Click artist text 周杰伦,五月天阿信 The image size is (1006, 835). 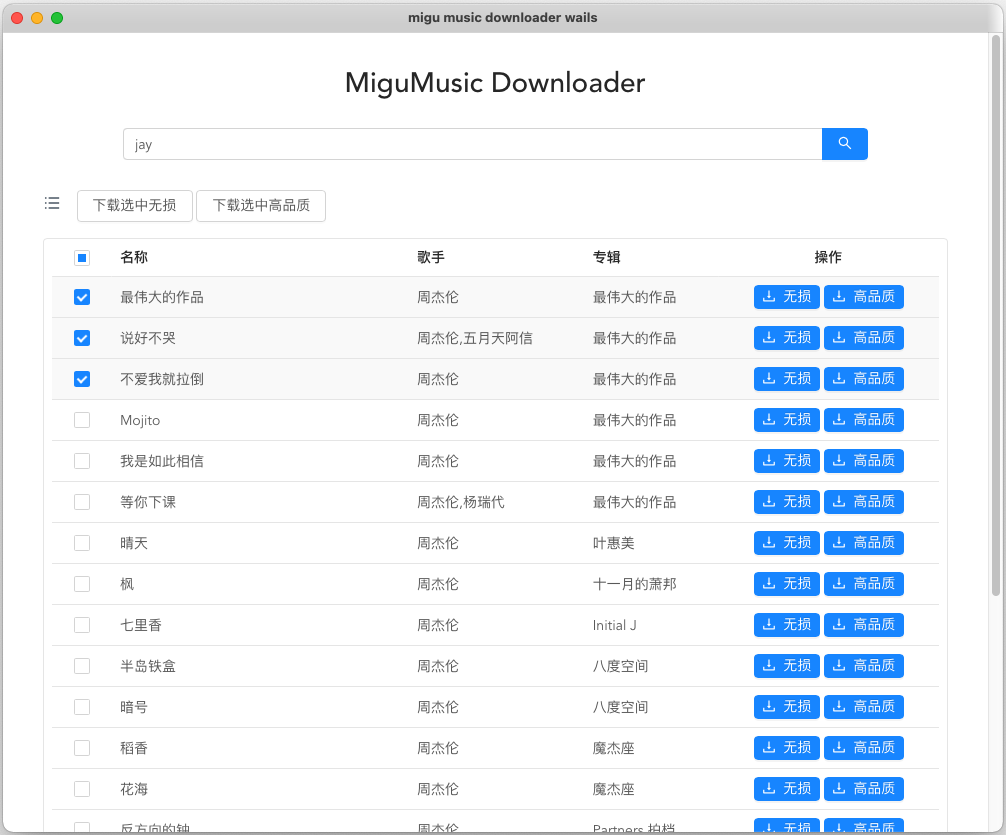(475, 338)
